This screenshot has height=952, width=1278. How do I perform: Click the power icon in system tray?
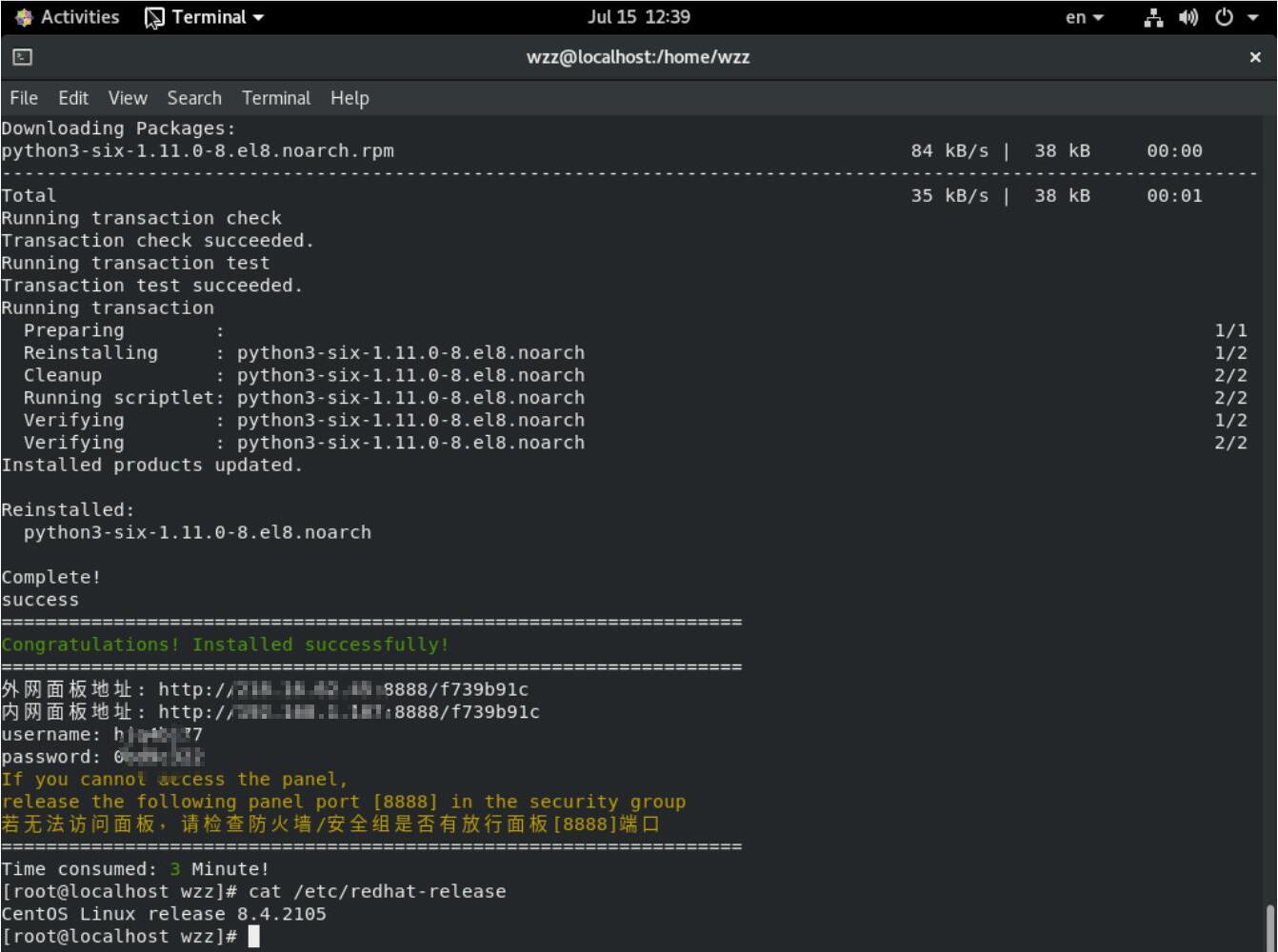[x=1224, y=17]
